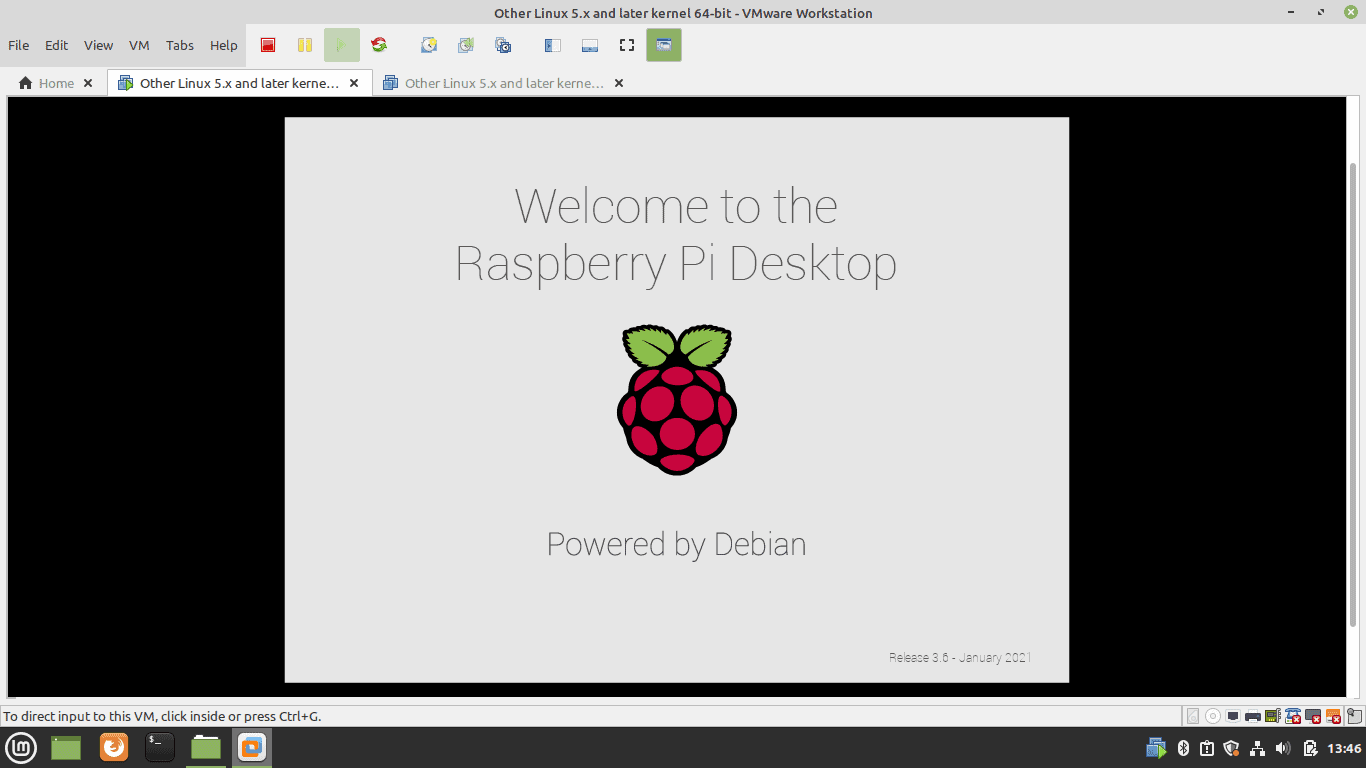Restart the guest with the reset icon
Viewport: 1366px width, 768px height.
(379, 45)
